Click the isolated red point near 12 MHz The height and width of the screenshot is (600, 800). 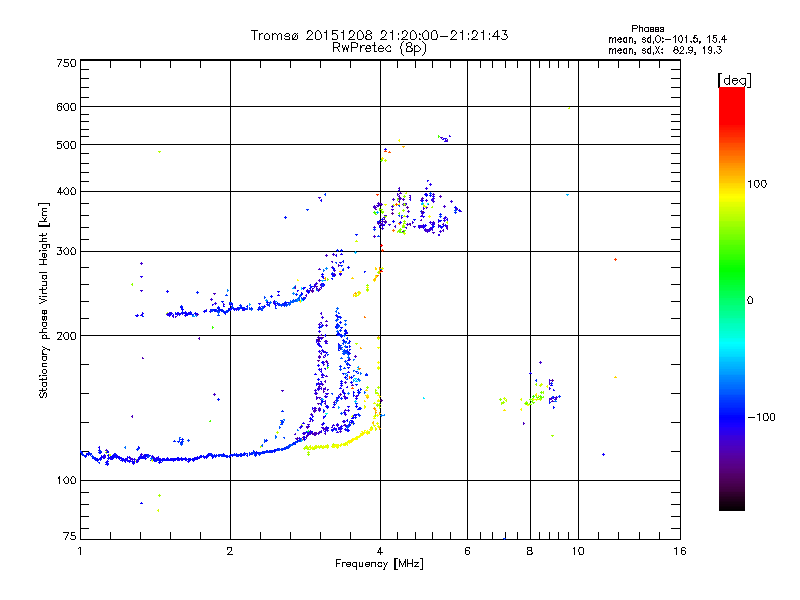tap(616, 260)
